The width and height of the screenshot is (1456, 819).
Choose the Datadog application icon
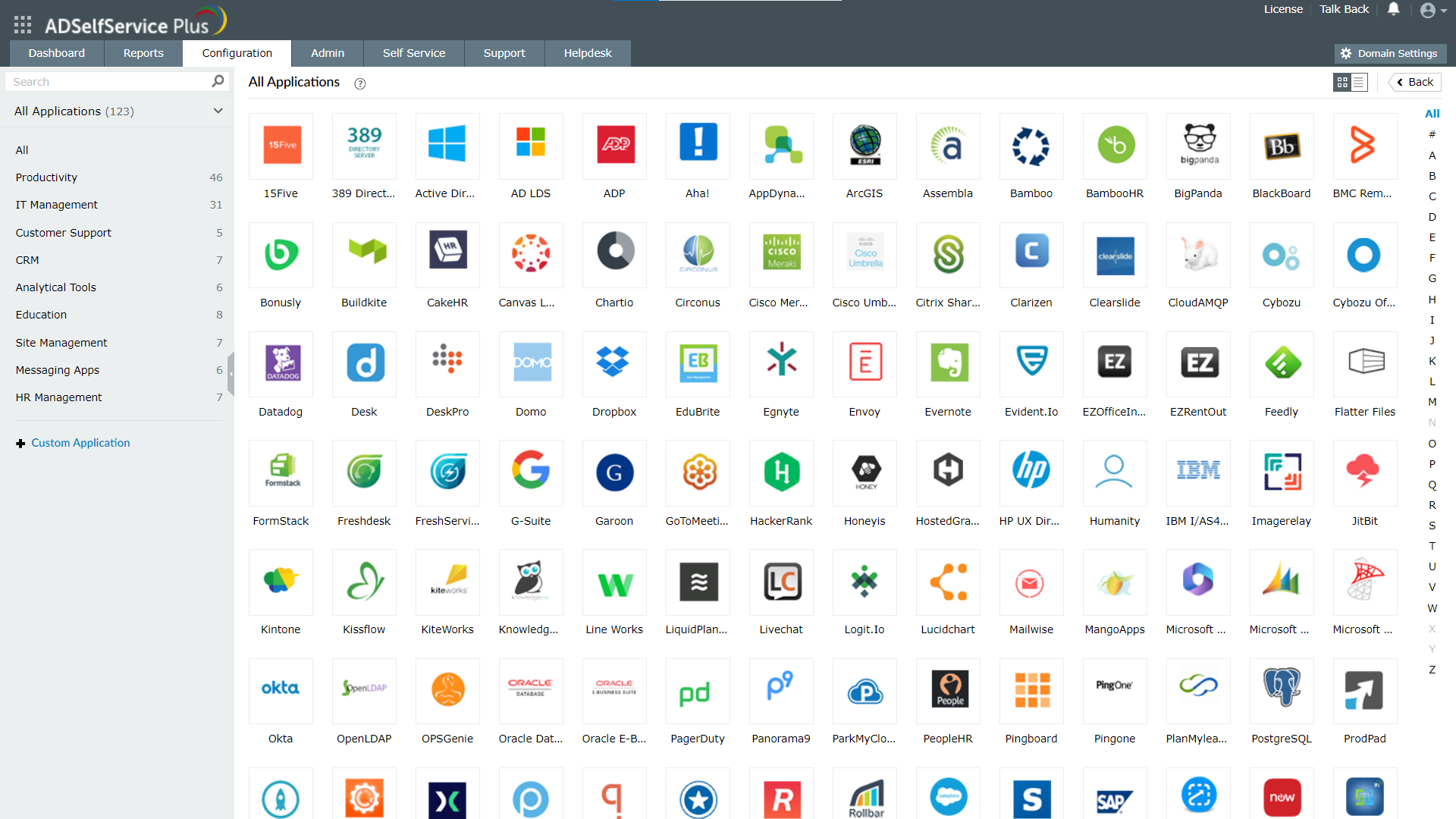(x=281, y=363)
